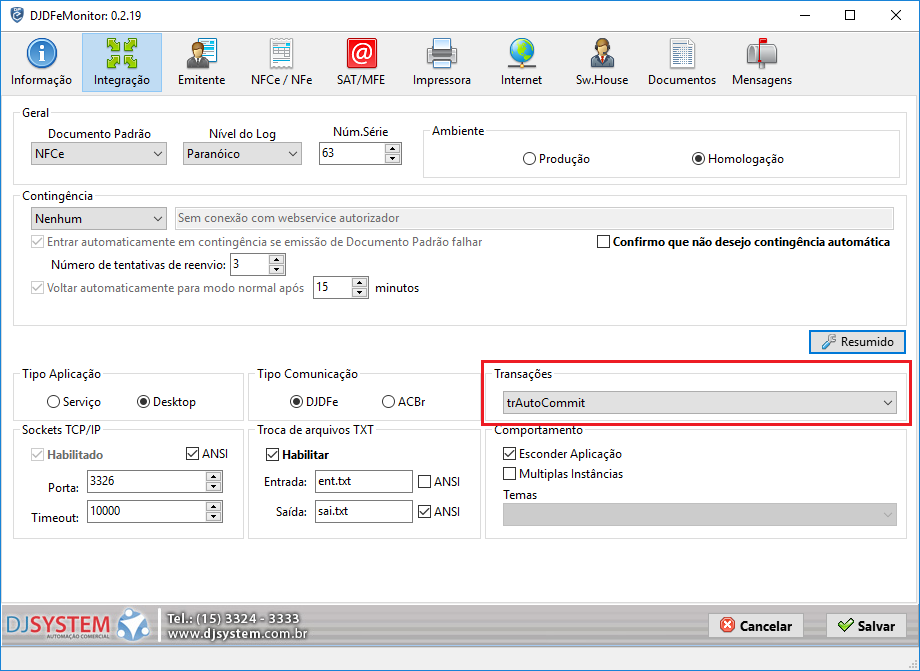Screen dimensions: 920x671
Task: Decrease Núm.Série spinner value
Action: (x=393, y=158)
